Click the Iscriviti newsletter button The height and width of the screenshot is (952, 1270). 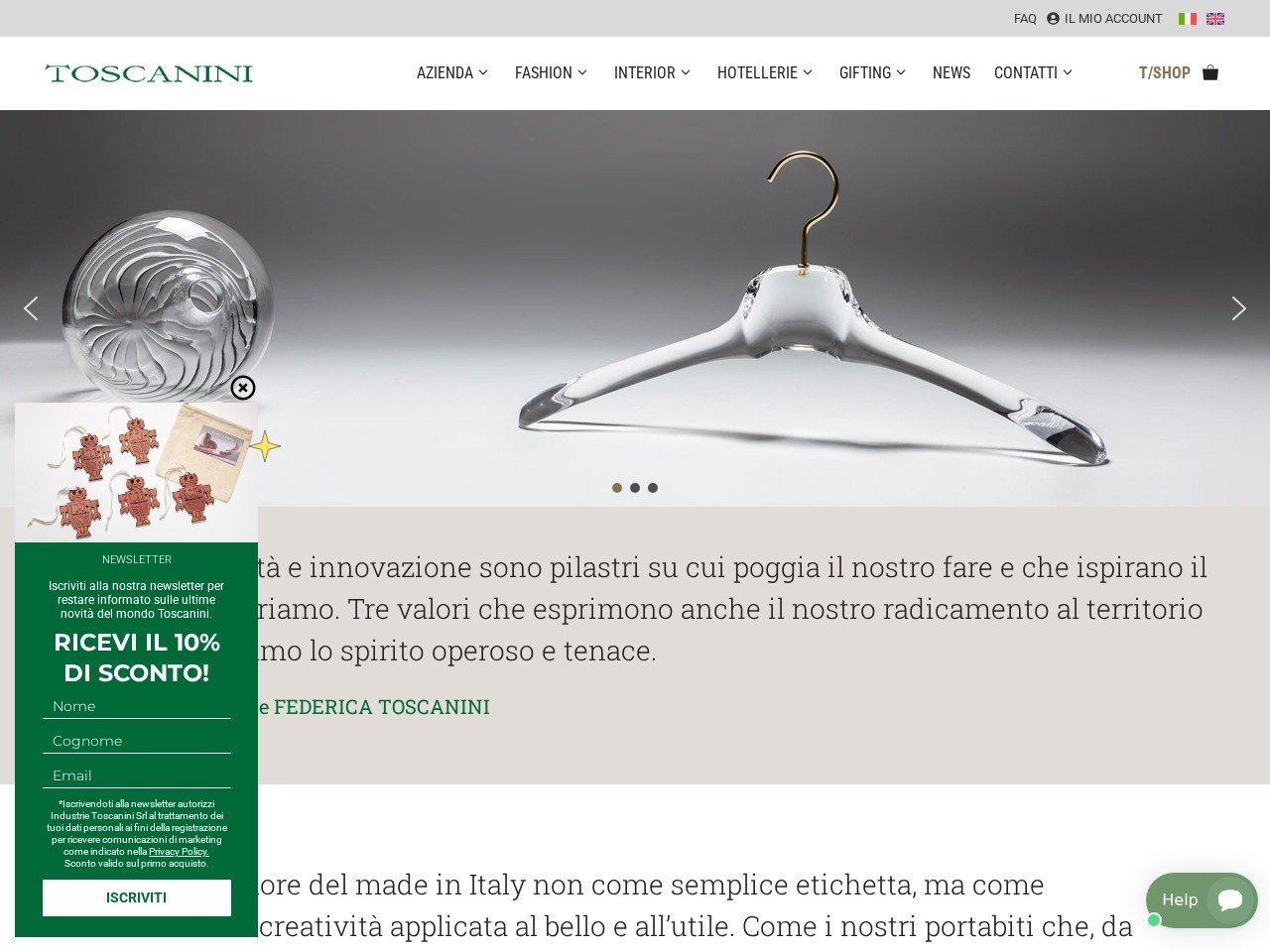tap(137, 897)
